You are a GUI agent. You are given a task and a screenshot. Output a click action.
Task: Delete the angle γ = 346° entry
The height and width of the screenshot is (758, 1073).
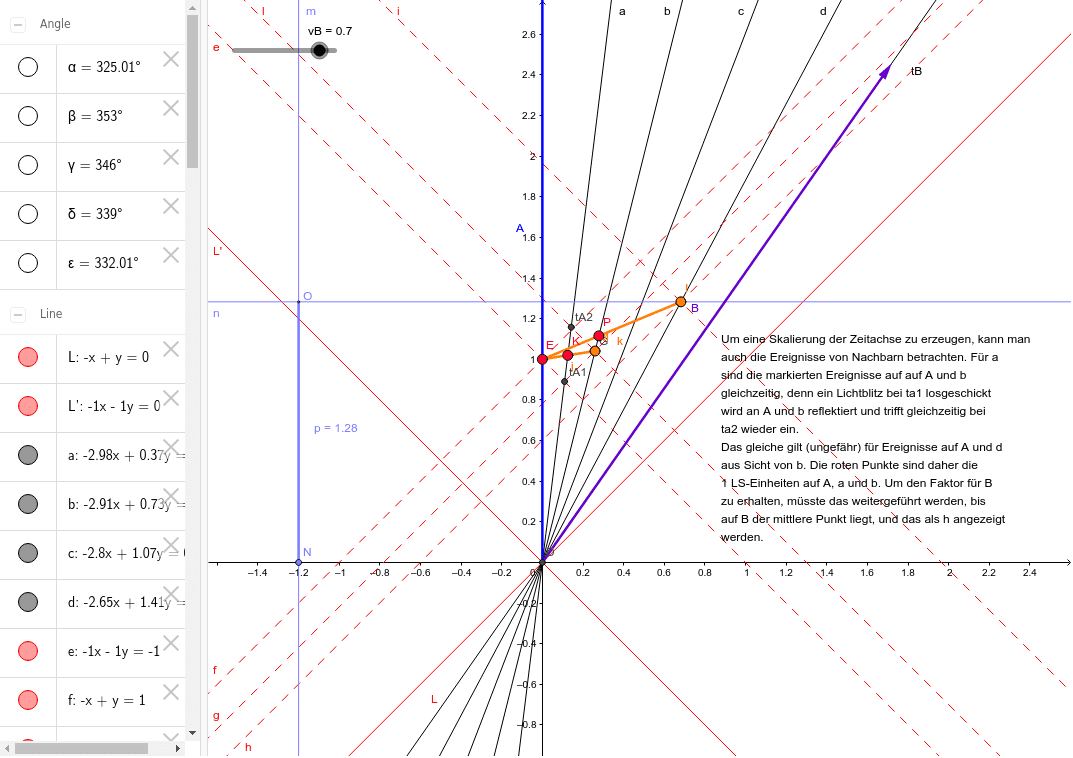coord(171,157)
